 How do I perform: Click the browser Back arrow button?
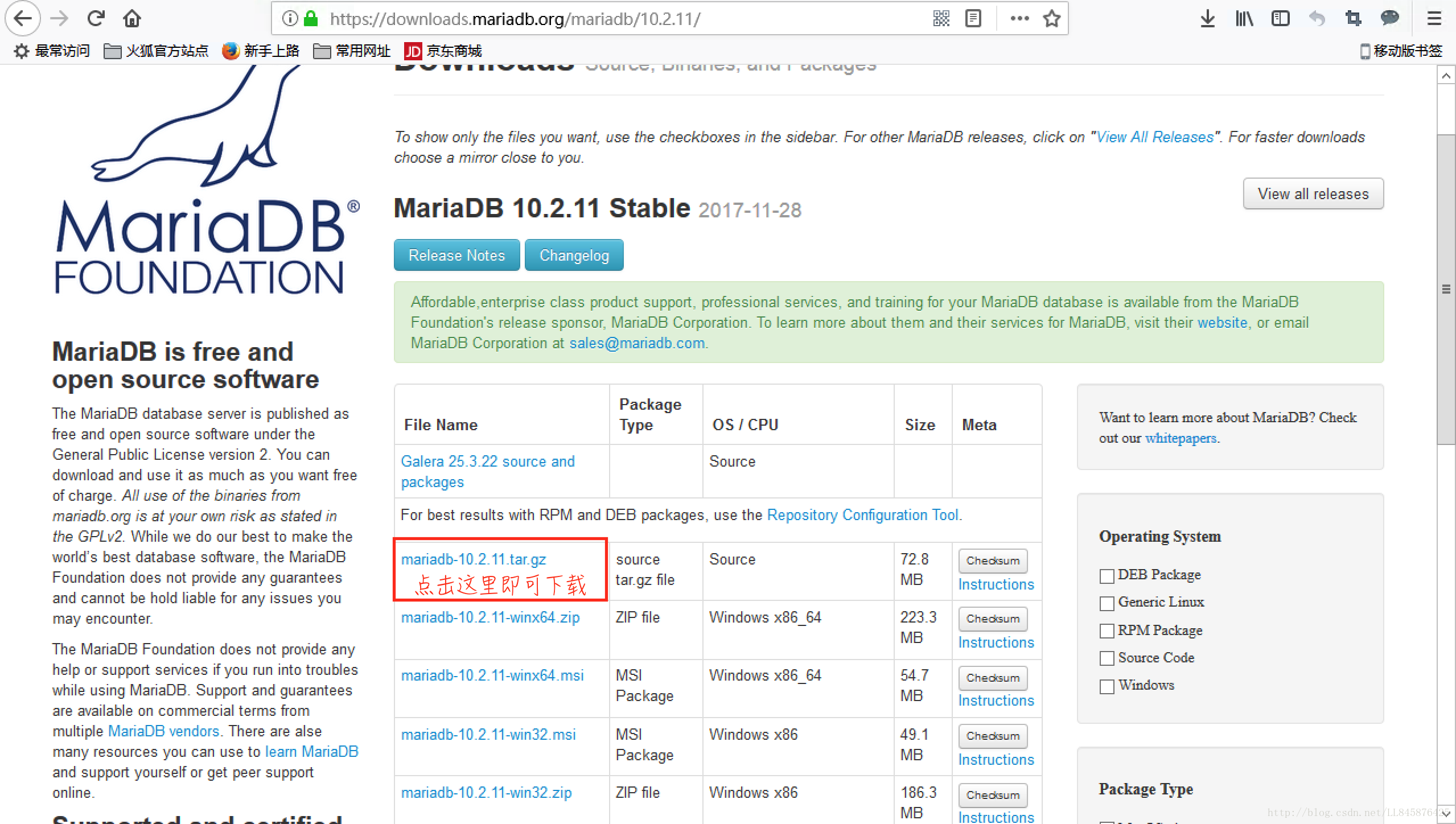(x=23, y=19)
